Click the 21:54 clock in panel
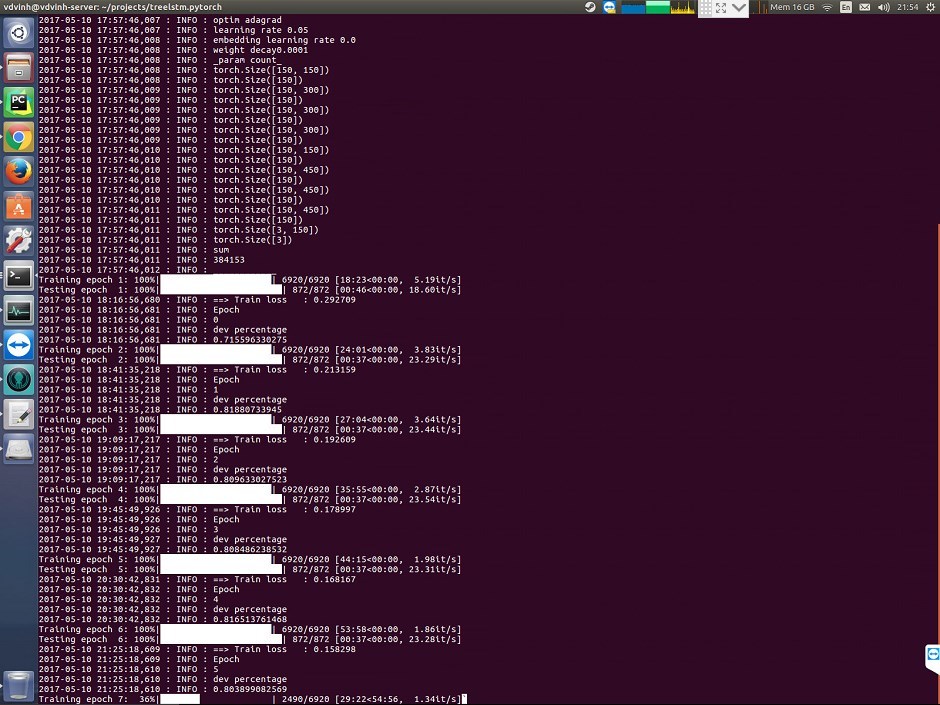The width and height of the screenshot is (940, 705). coord(908,8)
